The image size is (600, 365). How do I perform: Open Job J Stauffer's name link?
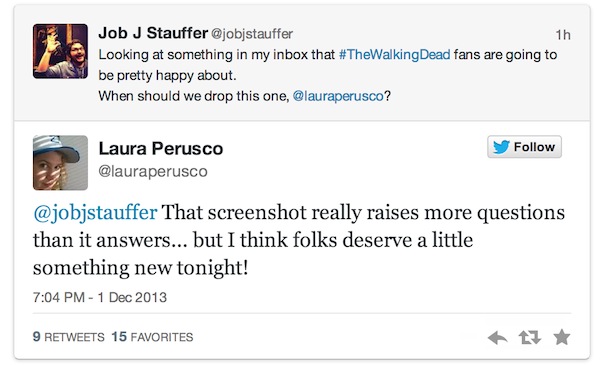click(153, 33)
